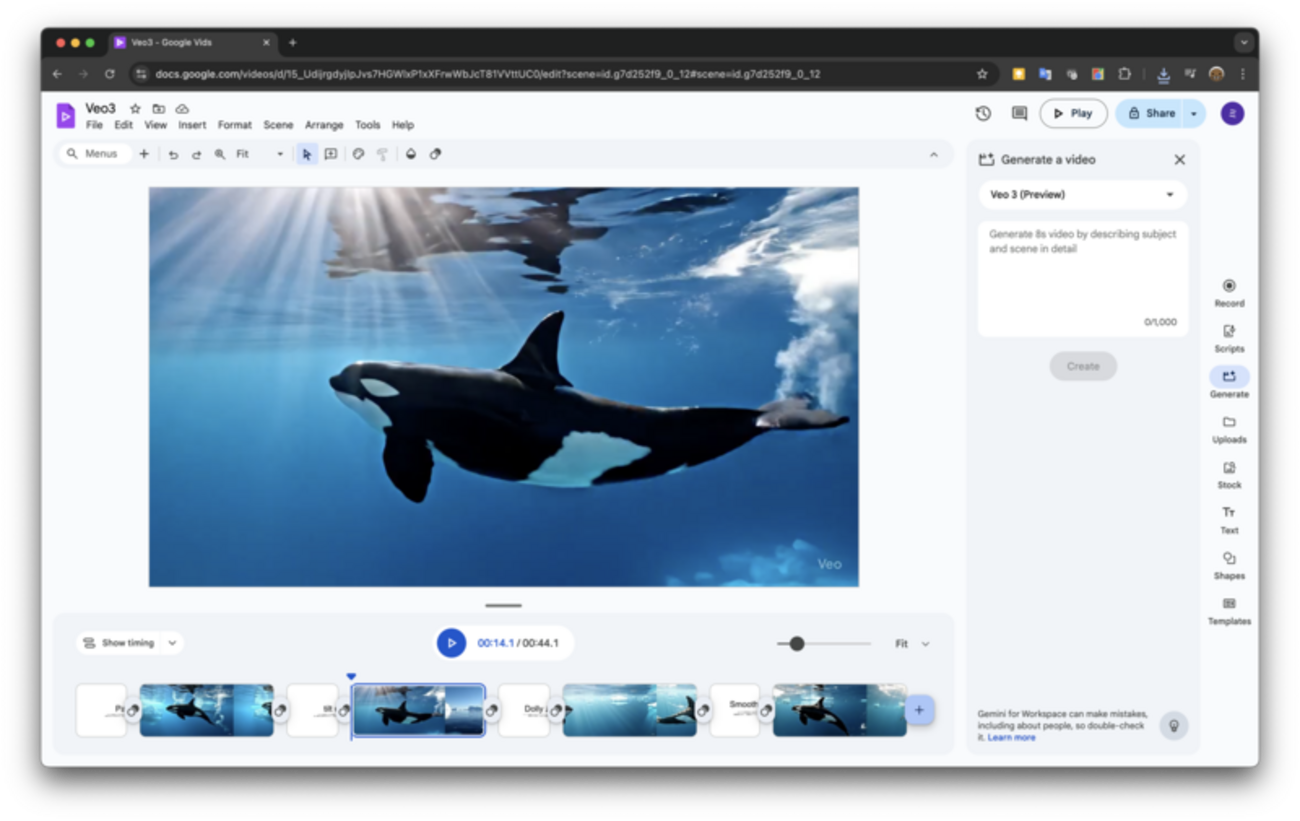Open the Scene menu
The height and width of the screenshot is (821, 1300).
[x=278, y=126]
